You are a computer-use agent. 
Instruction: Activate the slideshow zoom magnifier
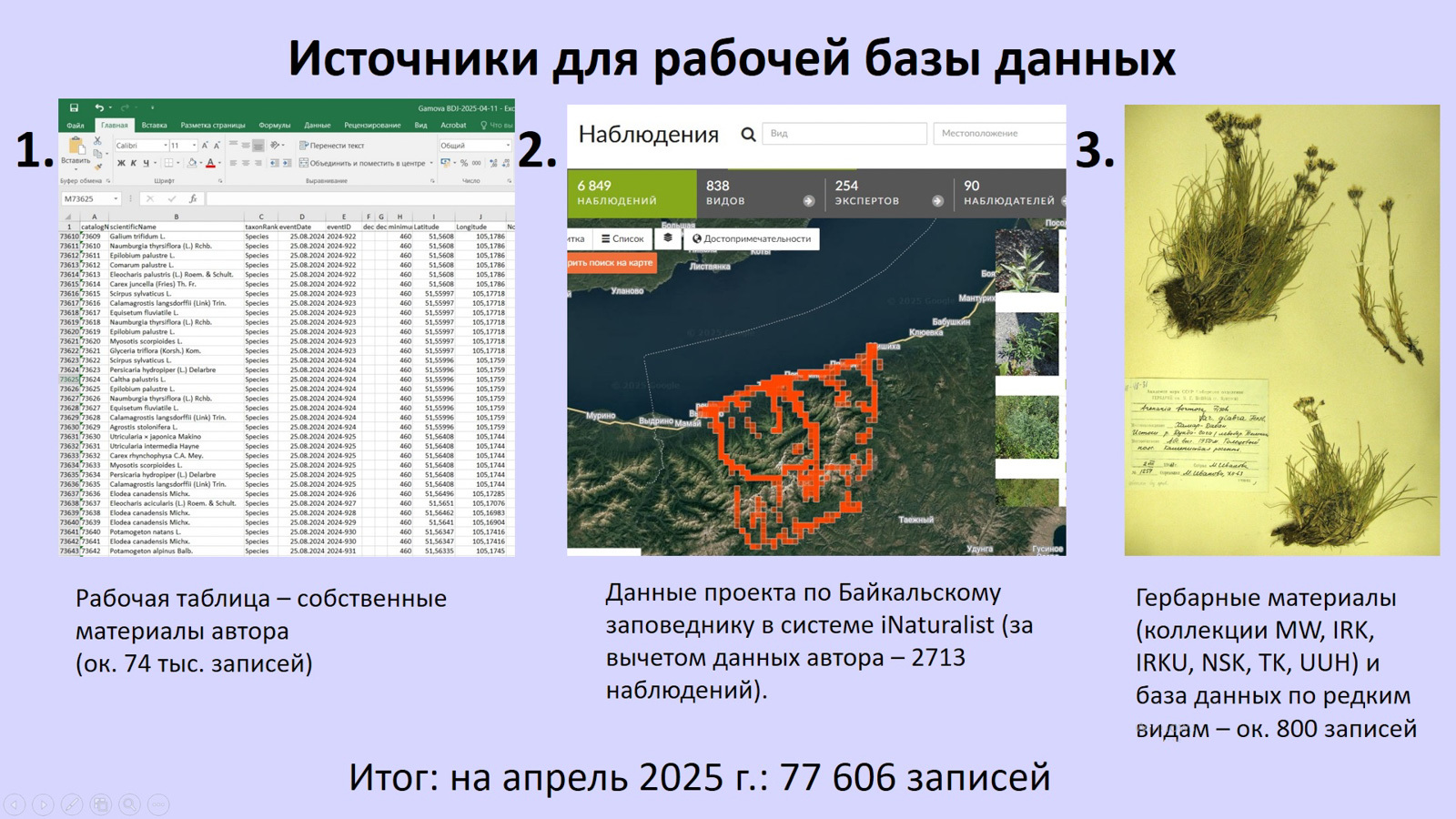[130, 804]
